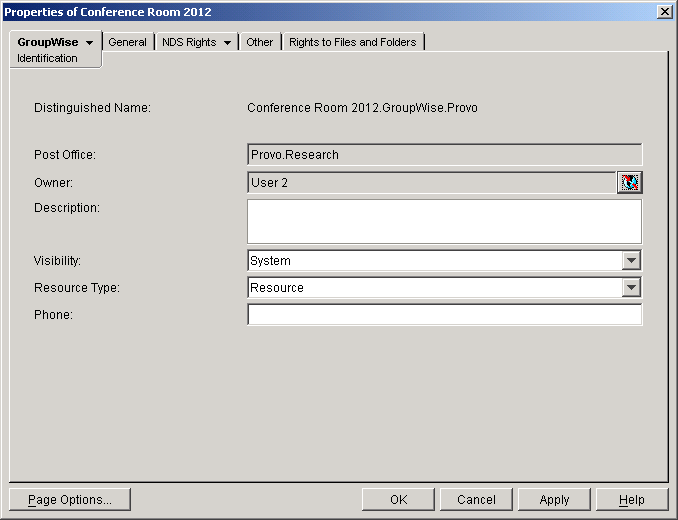The image size is (678, 520).
Task: Open Rights to Files and Folders tab
Action: (x=352, y=42)
